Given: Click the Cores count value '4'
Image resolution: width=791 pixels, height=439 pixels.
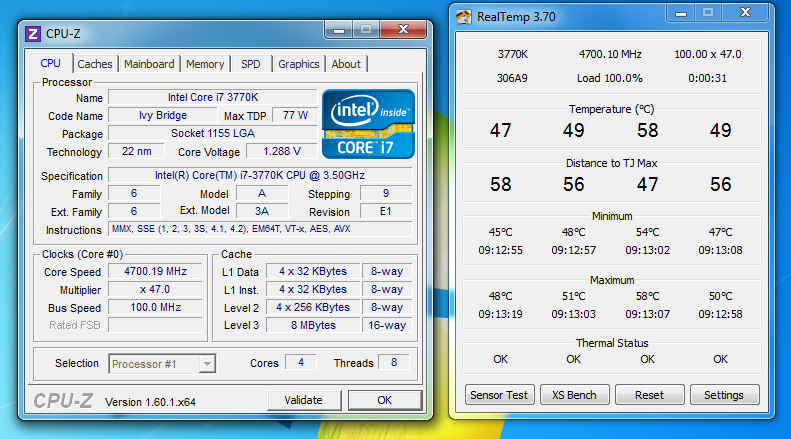Looking at the screenshot, I should coord(301,362).
